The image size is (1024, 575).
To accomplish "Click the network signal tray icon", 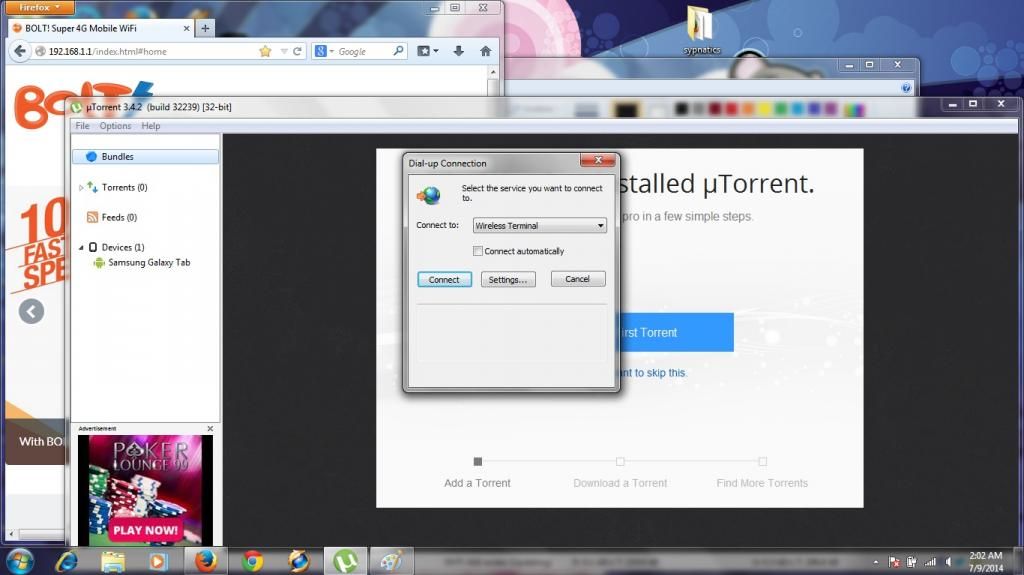I will [930, 562].
